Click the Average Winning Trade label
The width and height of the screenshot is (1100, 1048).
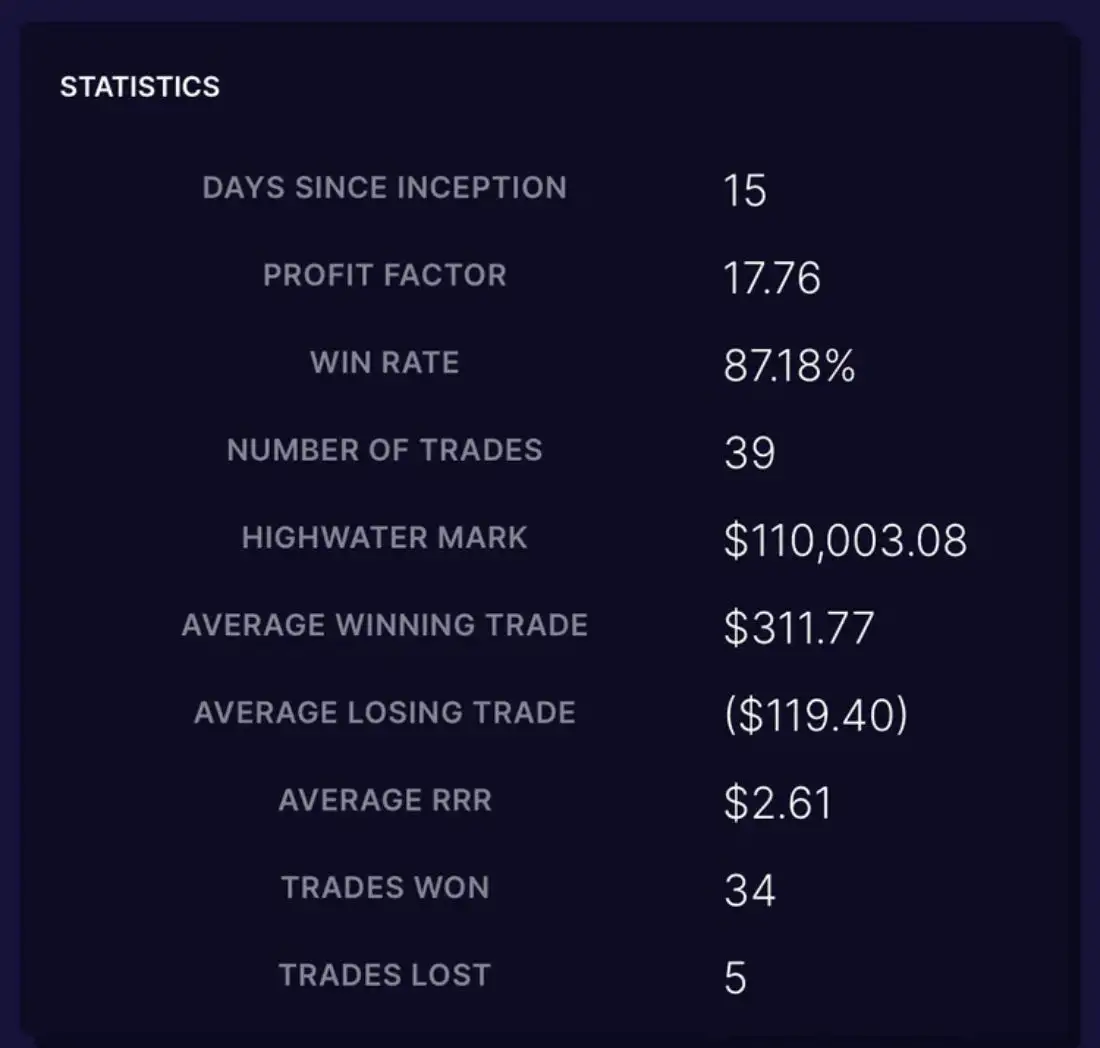point(384,626)
